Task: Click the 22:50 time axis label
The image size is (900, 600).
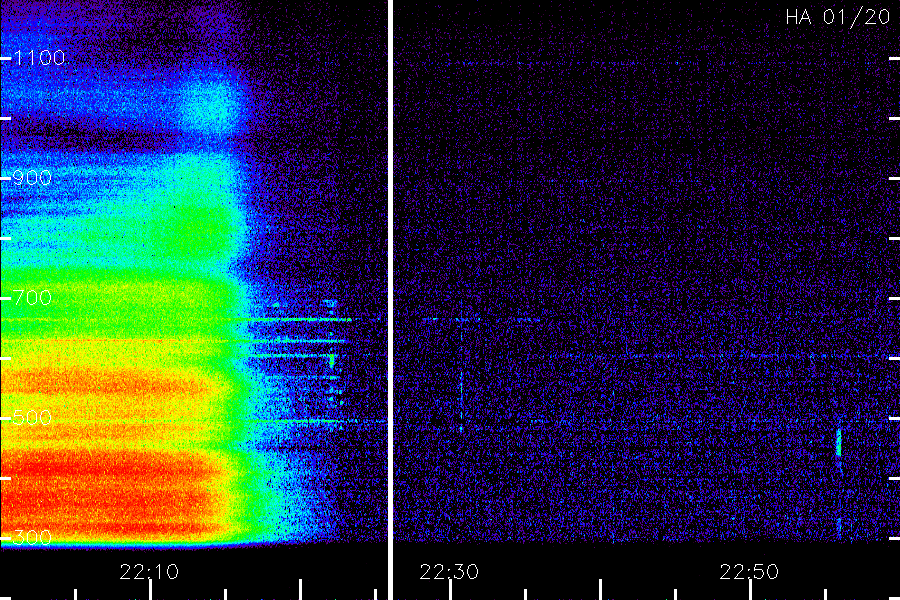Action: click(x=749, y=572)
